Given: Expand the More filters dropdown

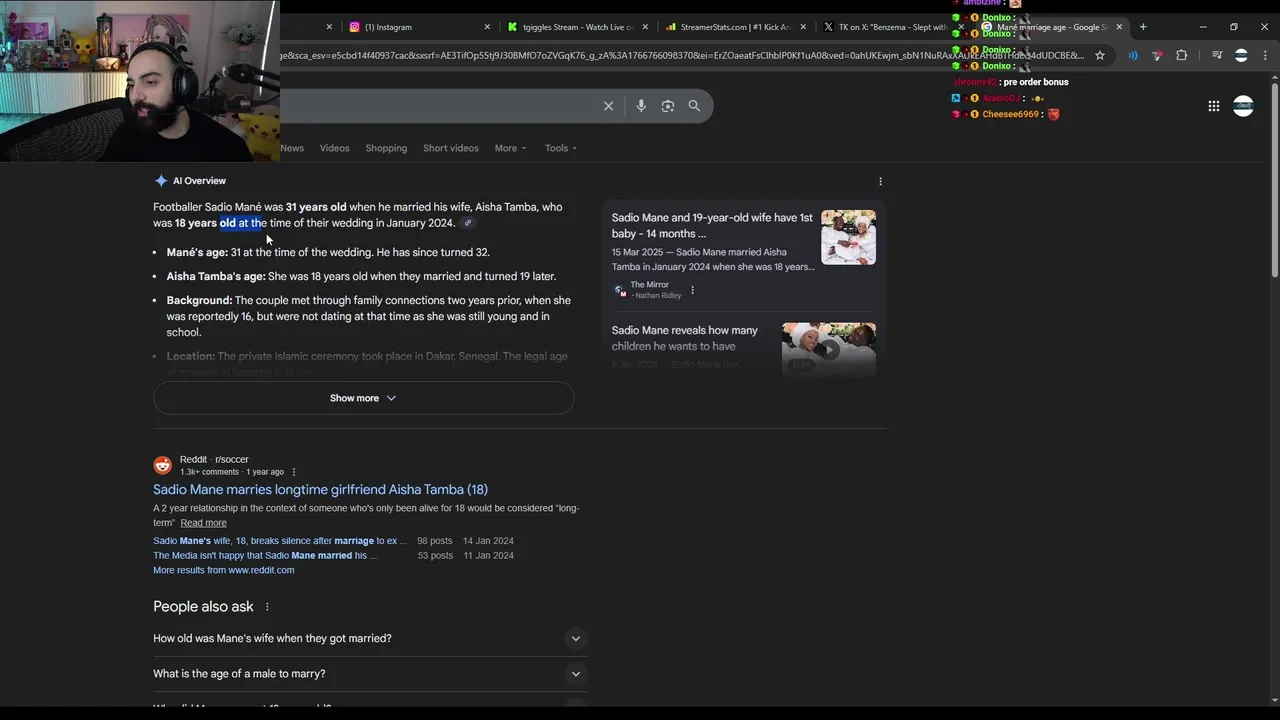Looking at the screenshot, I should 510,148.
